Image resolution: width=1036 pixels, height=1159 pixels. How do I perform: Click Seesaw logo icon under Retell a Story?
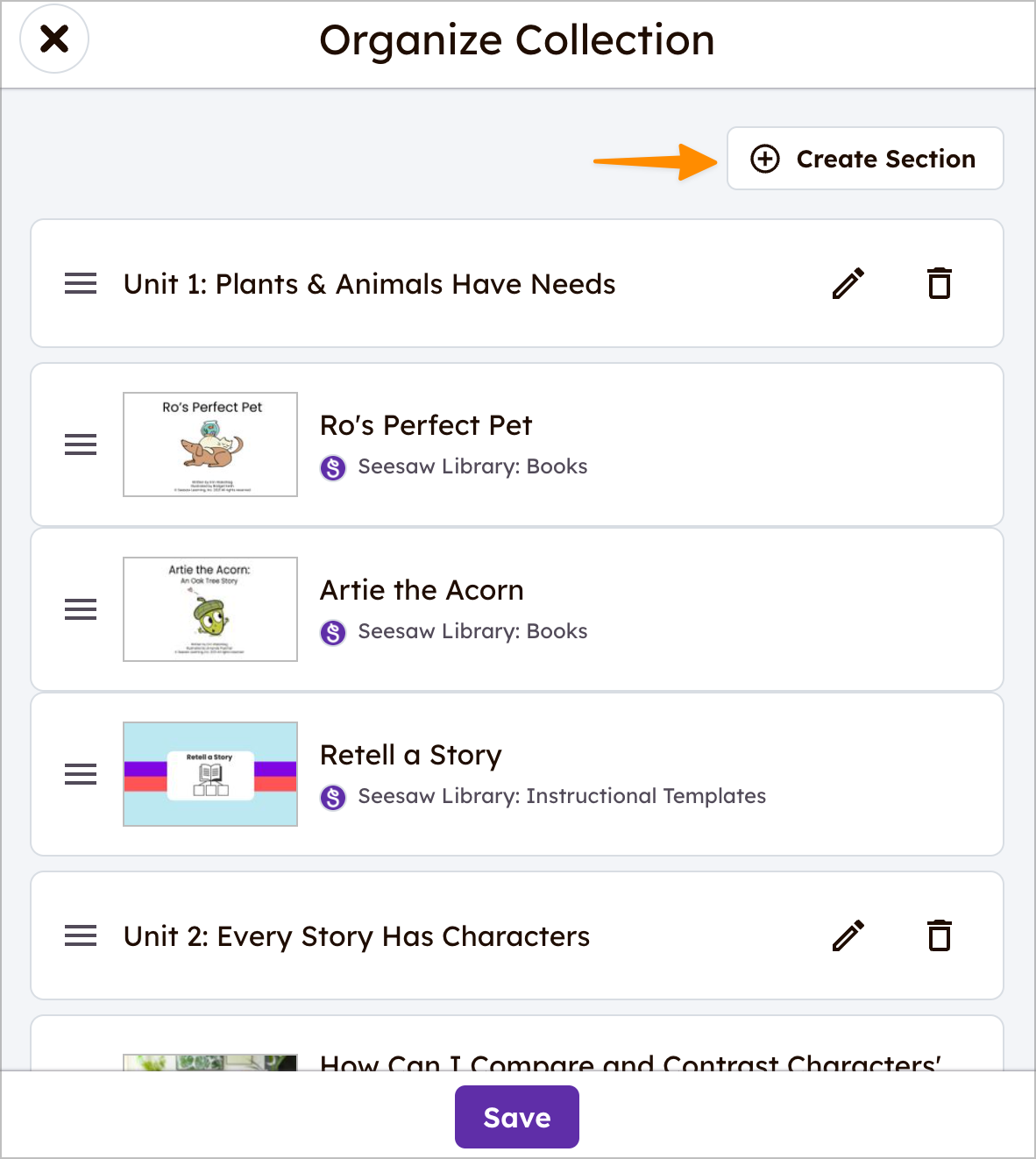point(333,797)
